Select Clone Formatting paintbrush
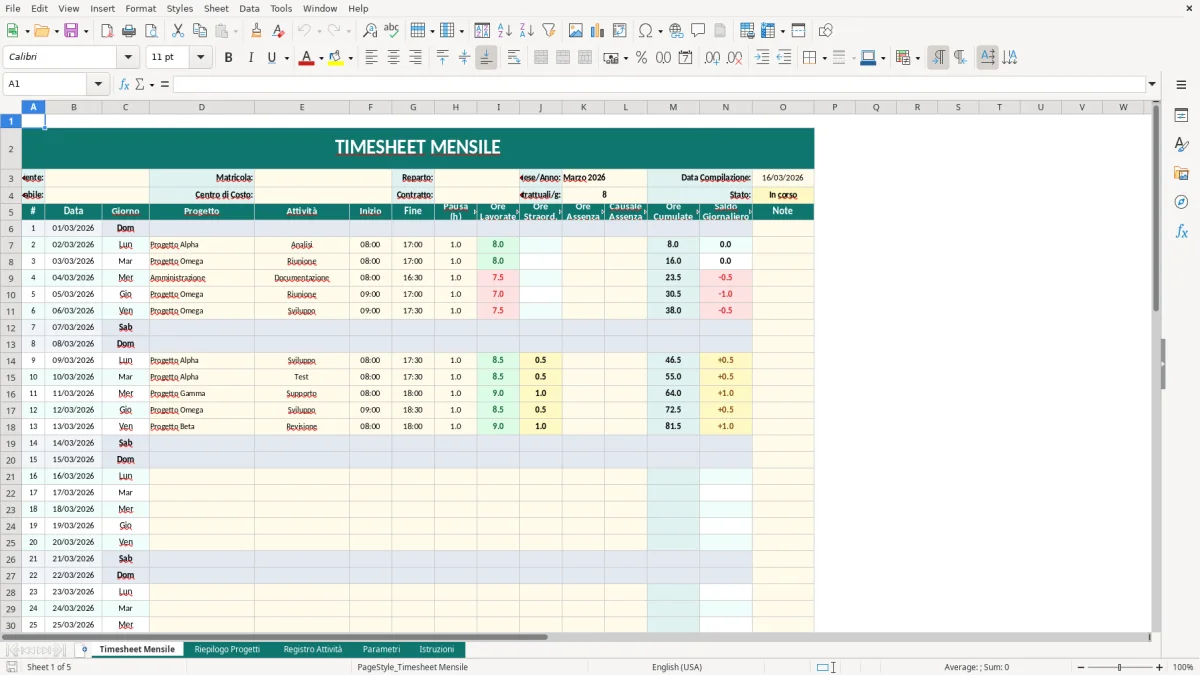 pyautogui.click(x=257, y=31)
